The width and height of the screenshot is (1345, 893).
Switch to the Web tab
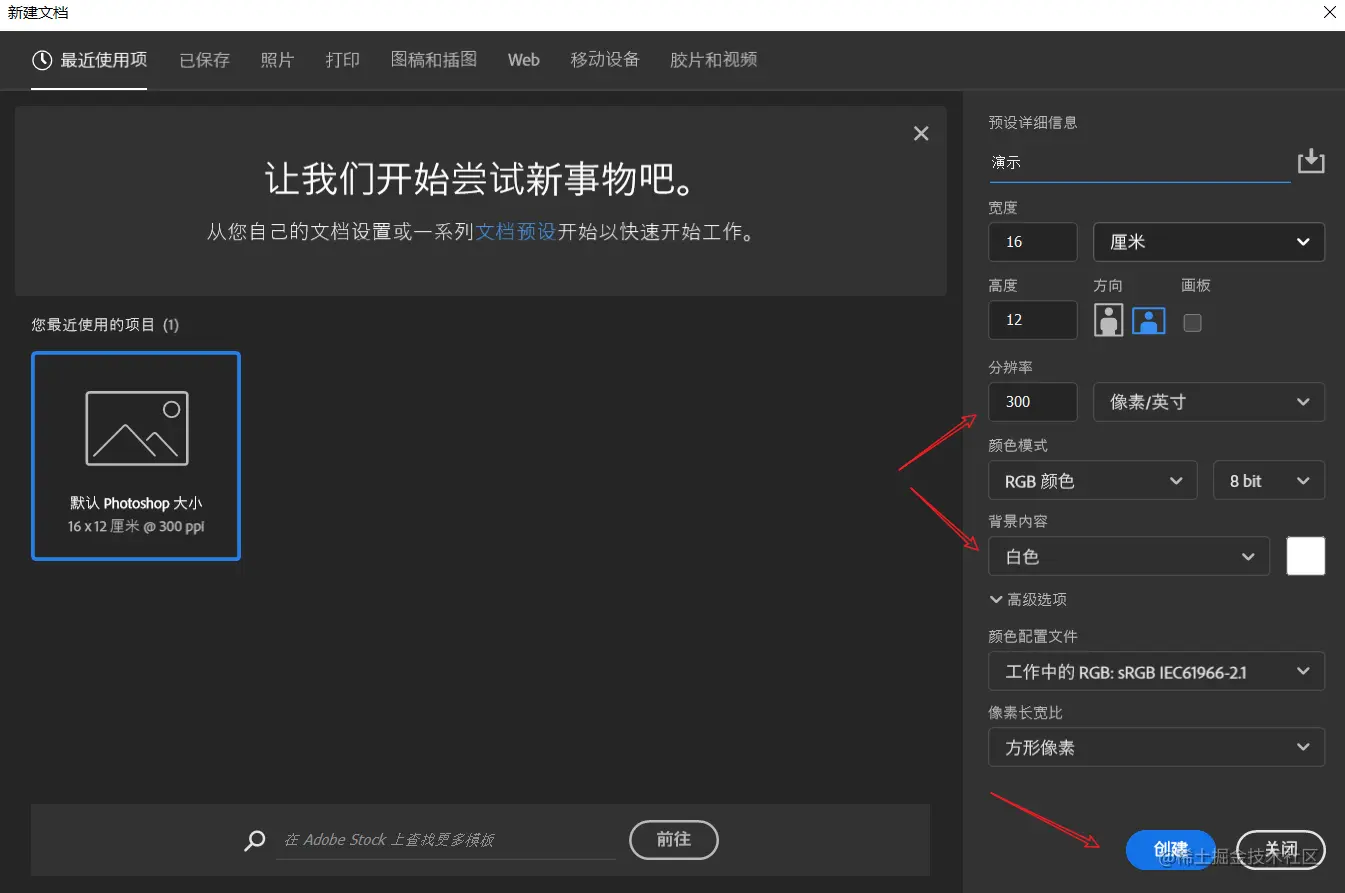click(523, 60)
